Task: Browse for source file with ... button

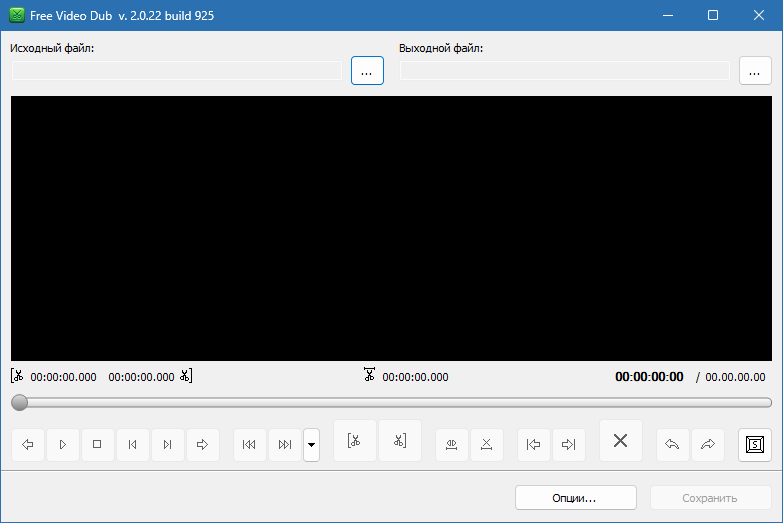Action: [367, 71]
